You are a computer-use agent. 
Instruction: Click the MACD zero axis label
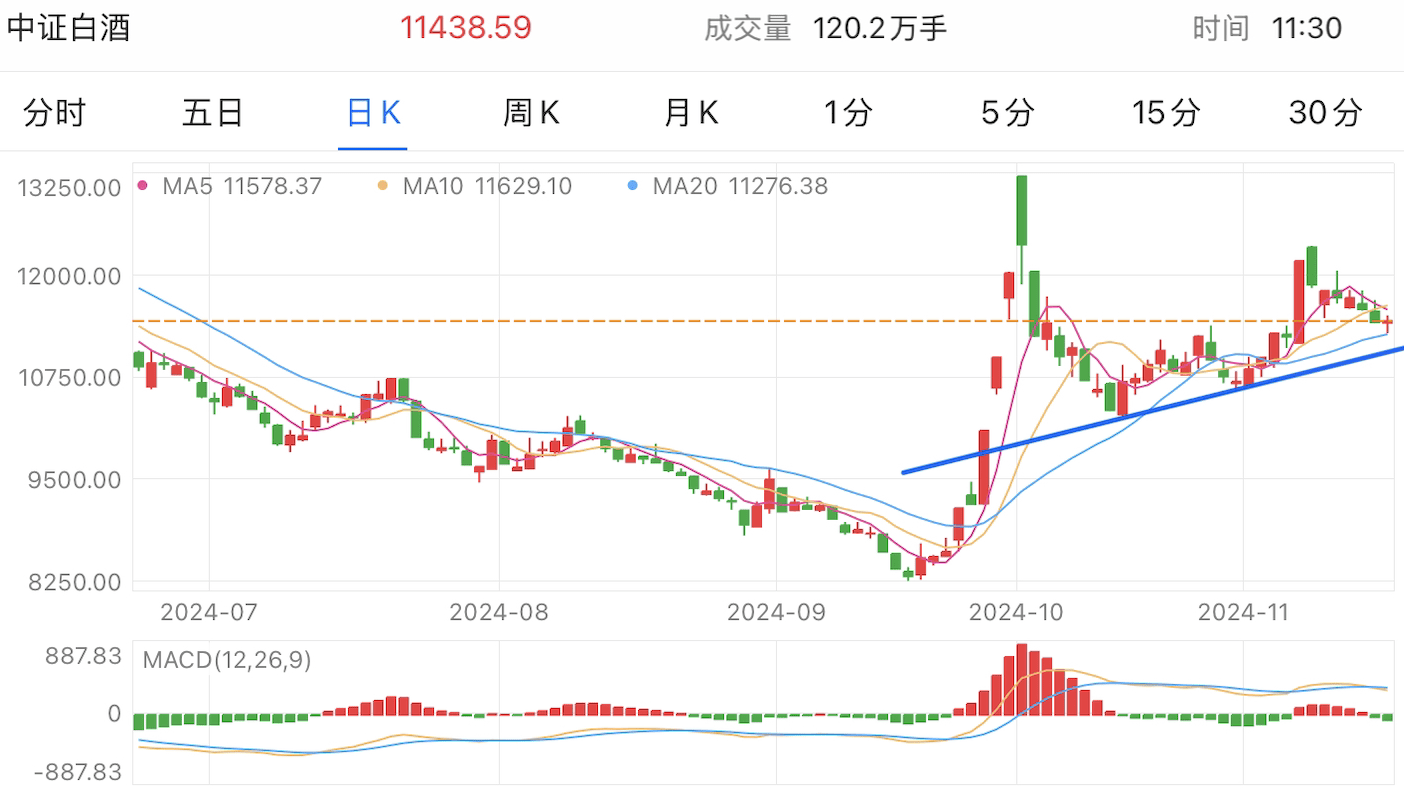(x=114, y=714)
